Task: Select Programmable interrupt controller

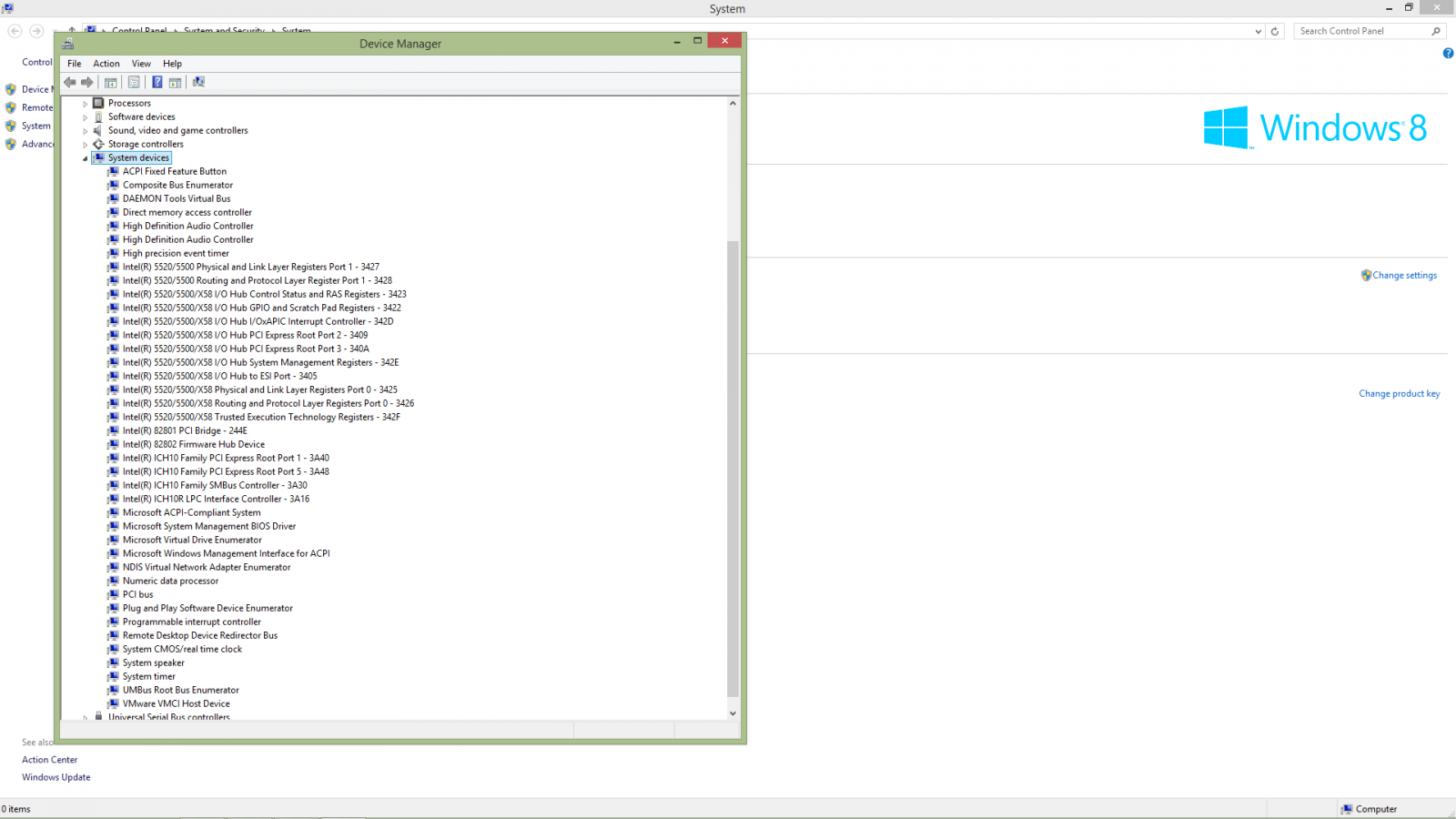Action: coord(191,622)
